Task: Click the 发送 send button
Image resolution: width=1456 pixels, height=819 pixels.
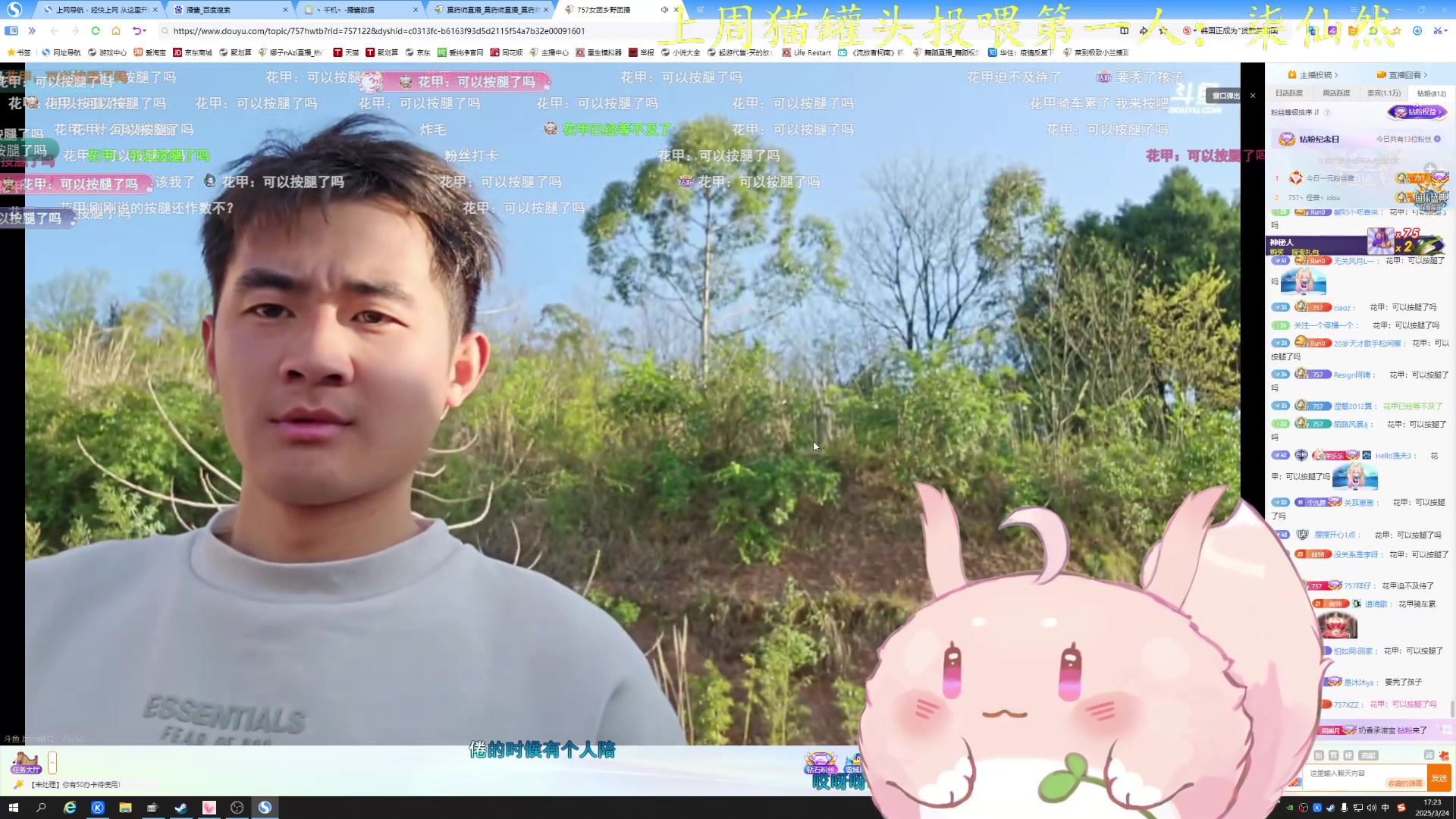Action: (1439, 778)
